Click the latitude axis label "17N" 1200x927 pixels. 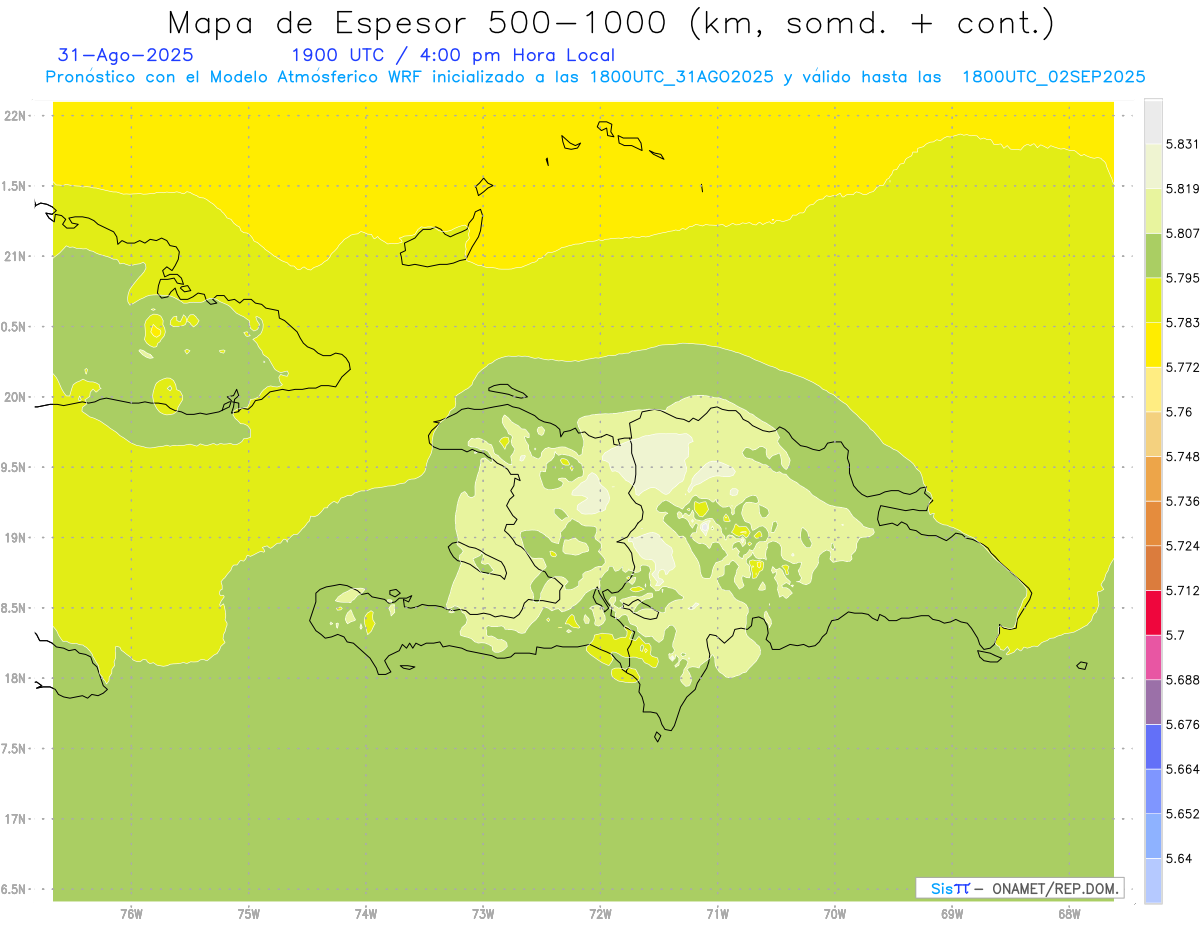14,819
